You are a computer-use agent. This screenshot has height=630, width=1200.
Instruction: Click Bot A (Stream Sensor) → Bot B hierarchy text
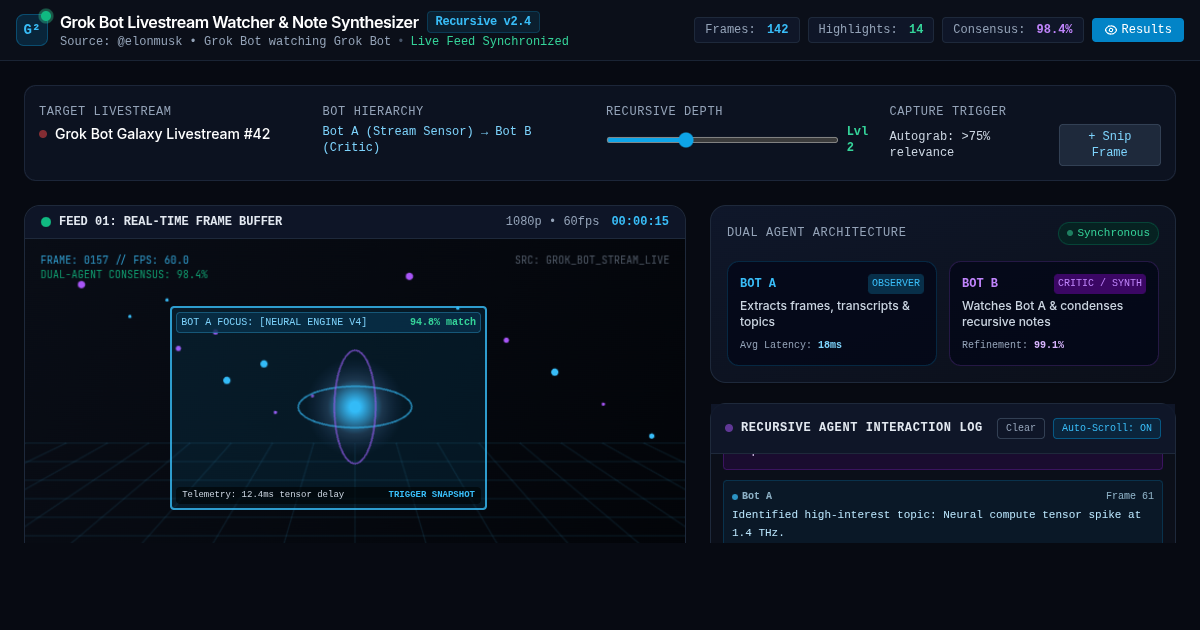tap(427, 140)
